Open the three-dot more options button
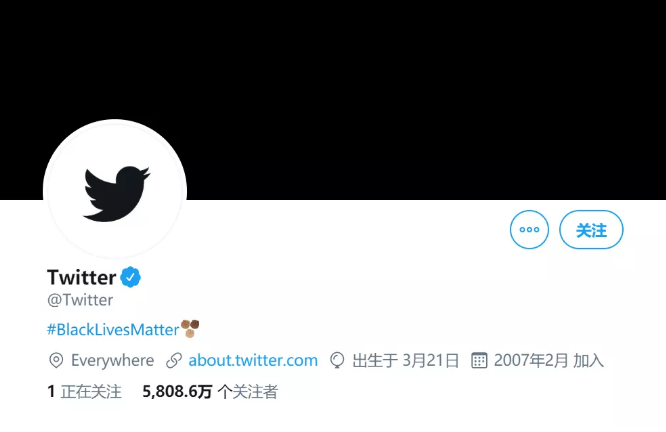666x432 pixels. (529, 230)
